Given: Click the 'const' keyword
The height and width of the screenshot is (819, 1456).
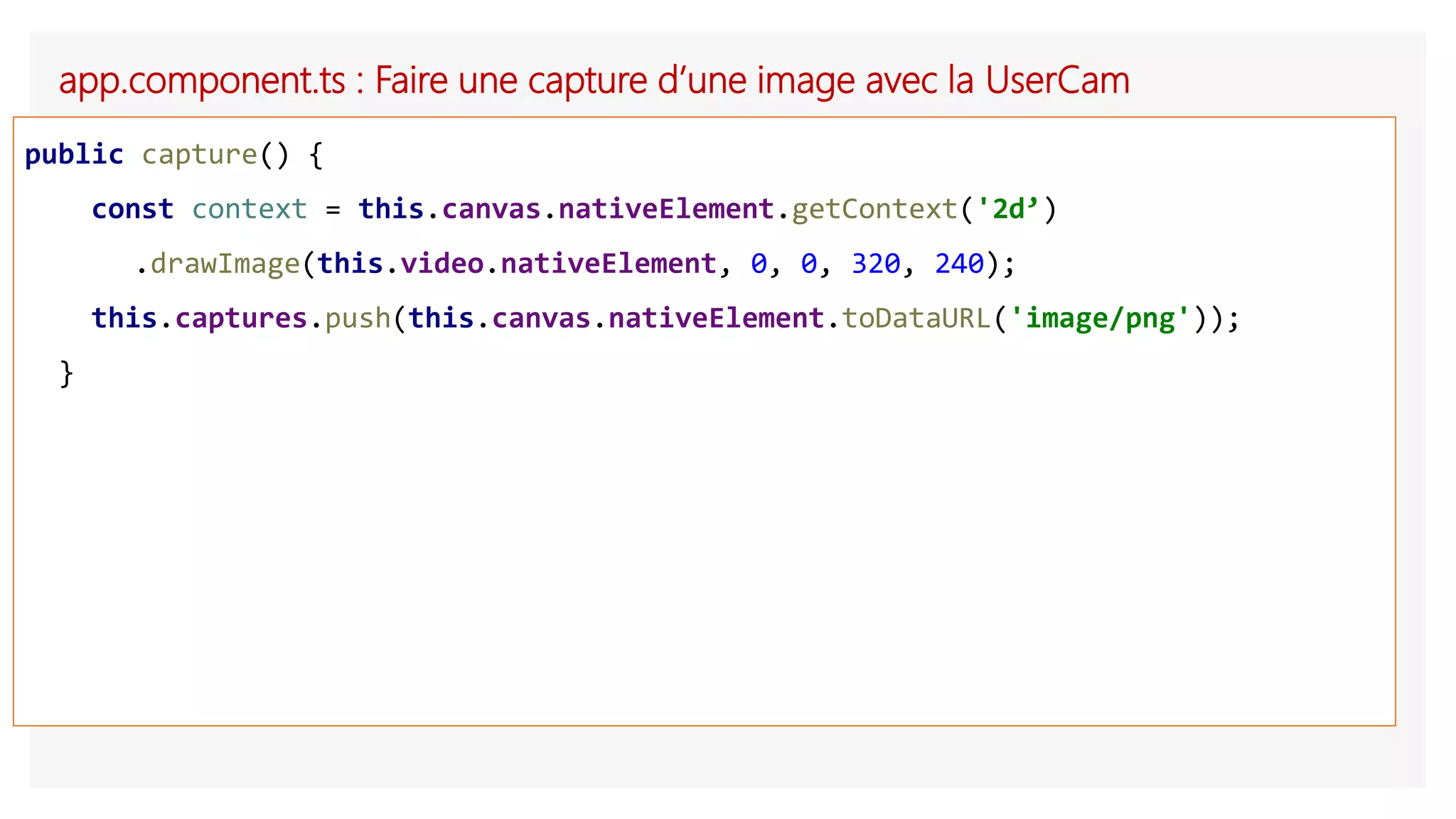Looking at the screenshot, I should (x=133, y=209).
